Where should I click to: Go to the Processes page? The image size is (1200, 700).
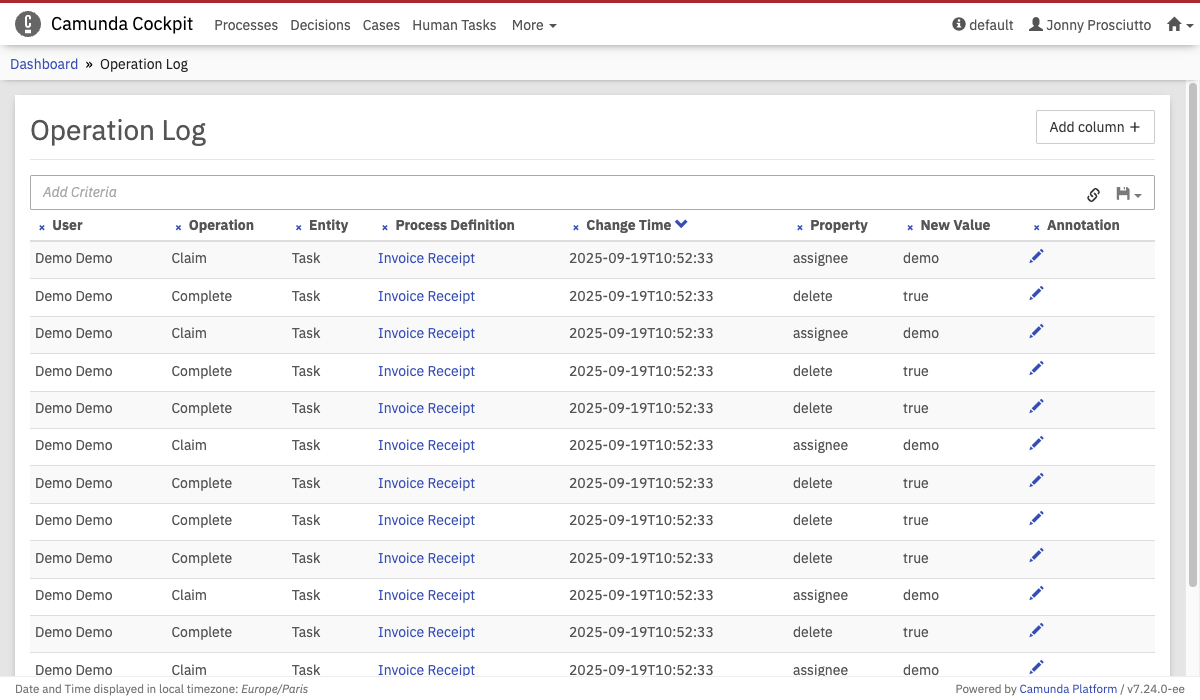pos(246,25)
